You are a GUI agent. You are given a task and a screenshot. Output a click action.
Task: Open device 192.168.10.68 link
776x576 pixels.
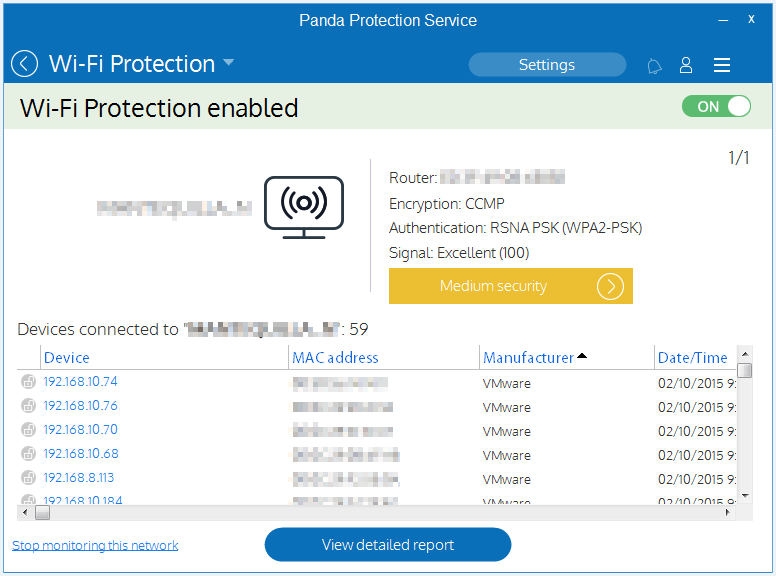[x=81, y=453]
